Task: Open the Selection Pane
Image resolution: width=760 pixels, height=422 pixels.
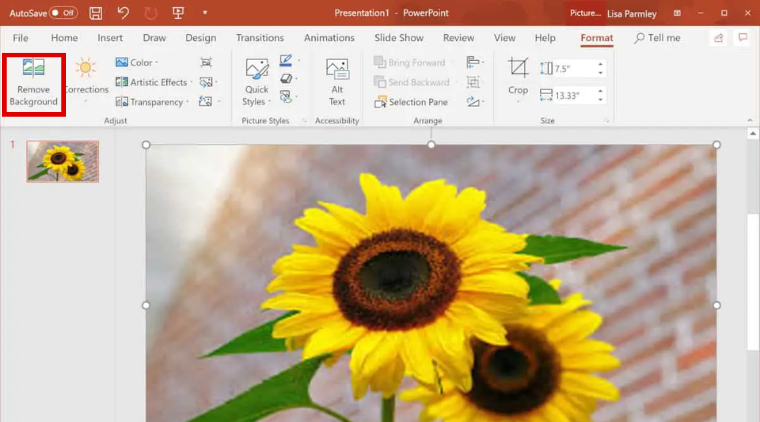Action: click(412, 102)
